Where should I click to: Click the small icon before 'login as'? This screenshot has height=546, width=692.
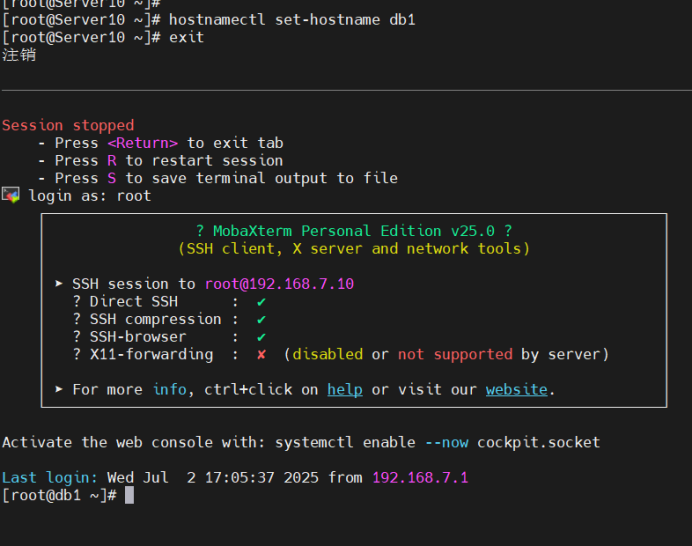(x=11, y=195)
